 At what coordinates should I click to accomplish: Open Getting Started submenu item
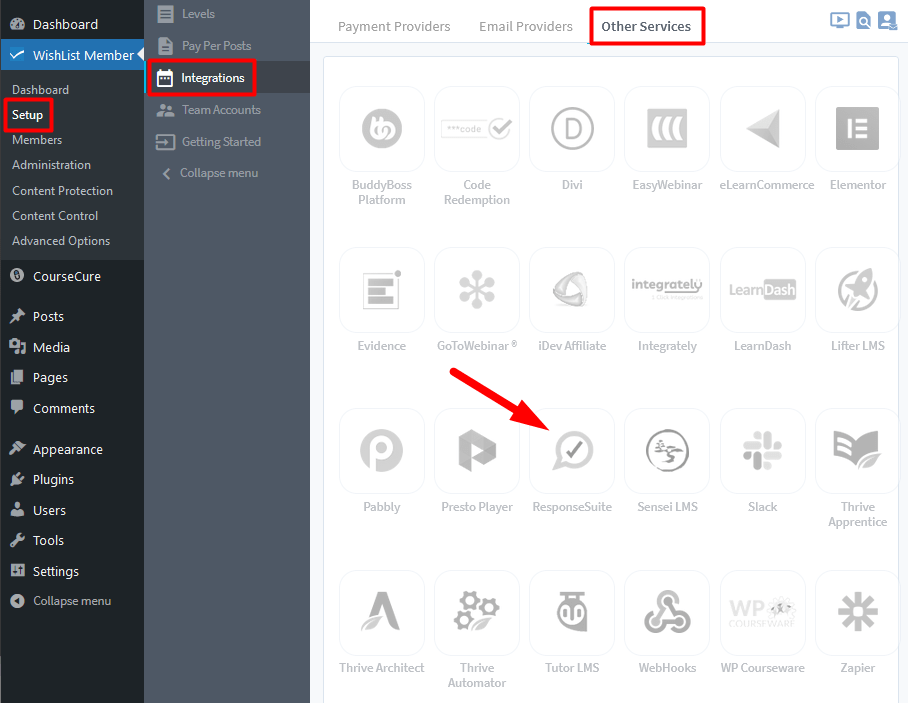point(227,142)
